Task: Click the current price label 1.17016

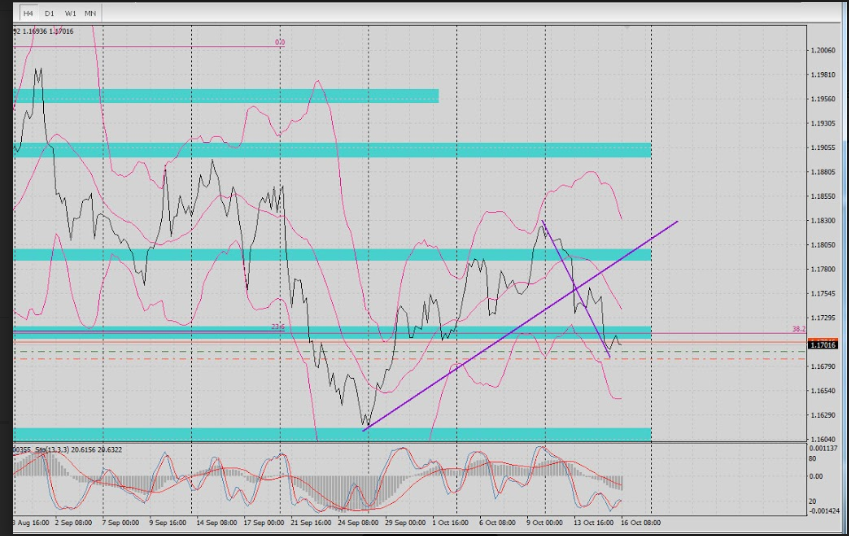Action: 824,345
